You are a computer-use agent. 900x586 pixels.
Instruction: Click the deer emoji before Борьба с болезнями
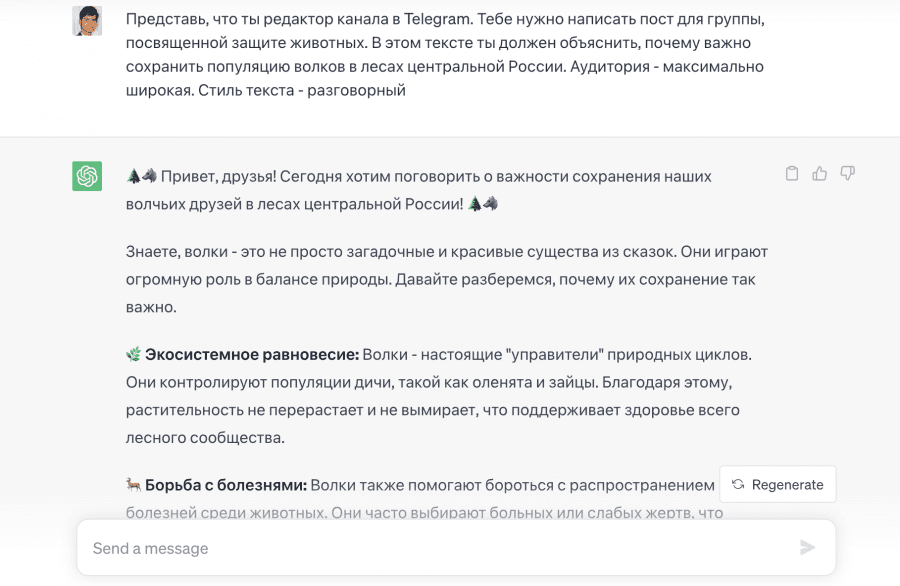(x=133, y=485)
